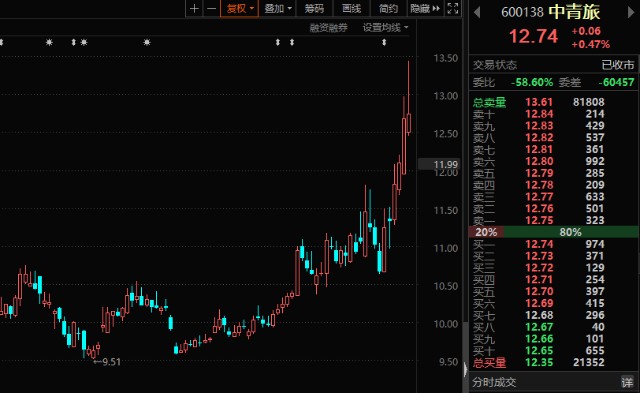Click the 总买量 12.35 row

[554, 362]
